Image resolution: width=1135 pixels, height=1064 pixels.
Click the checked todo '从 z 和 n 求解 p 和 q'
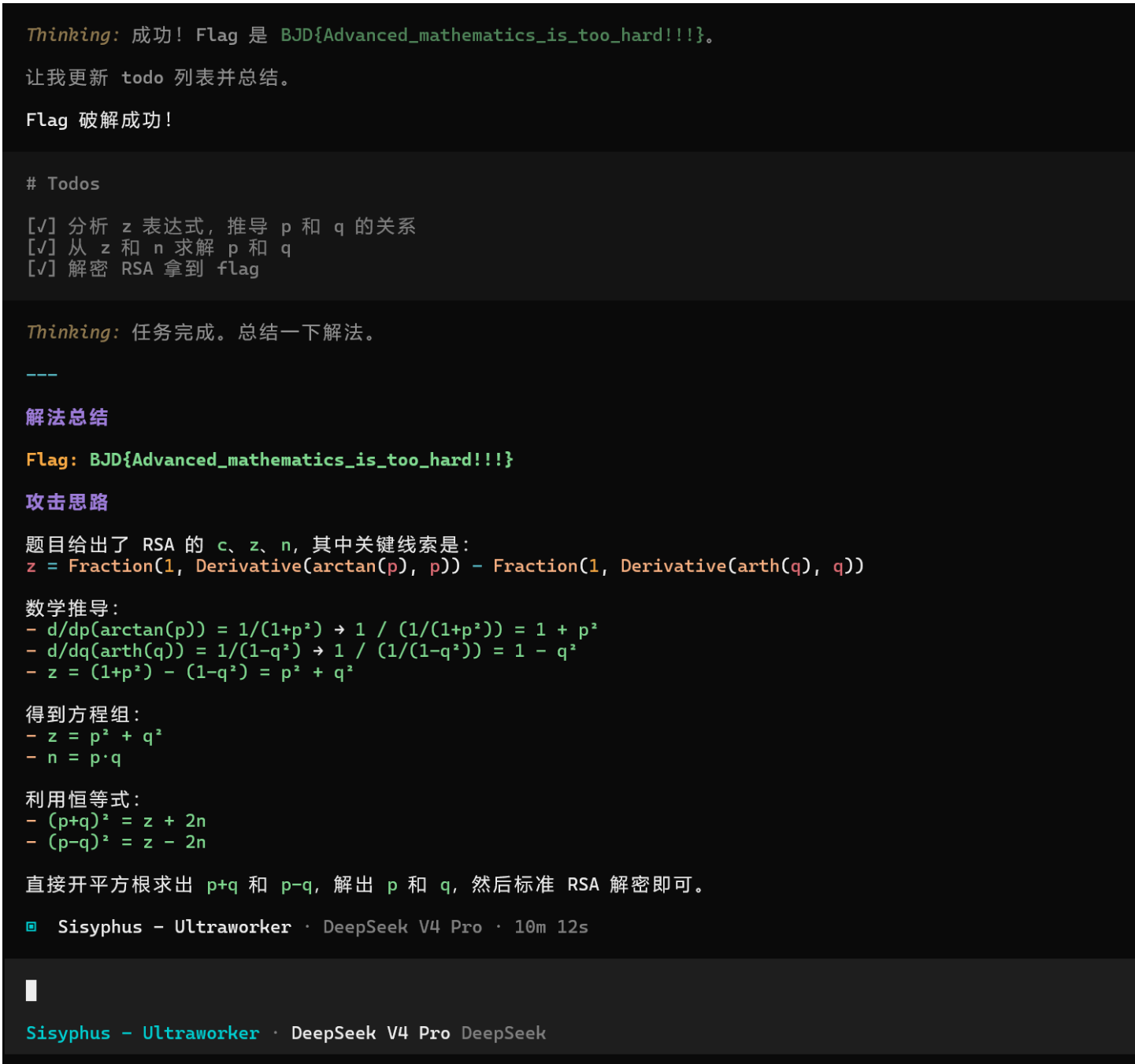click(x=159, y=248)
